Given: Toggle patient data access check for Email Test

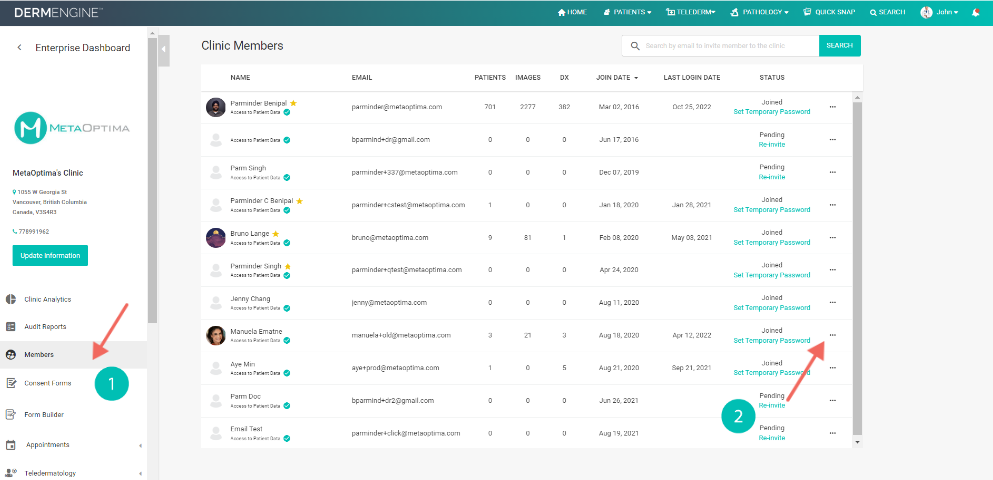Looking at the screenshot, I should coord(286,438).
